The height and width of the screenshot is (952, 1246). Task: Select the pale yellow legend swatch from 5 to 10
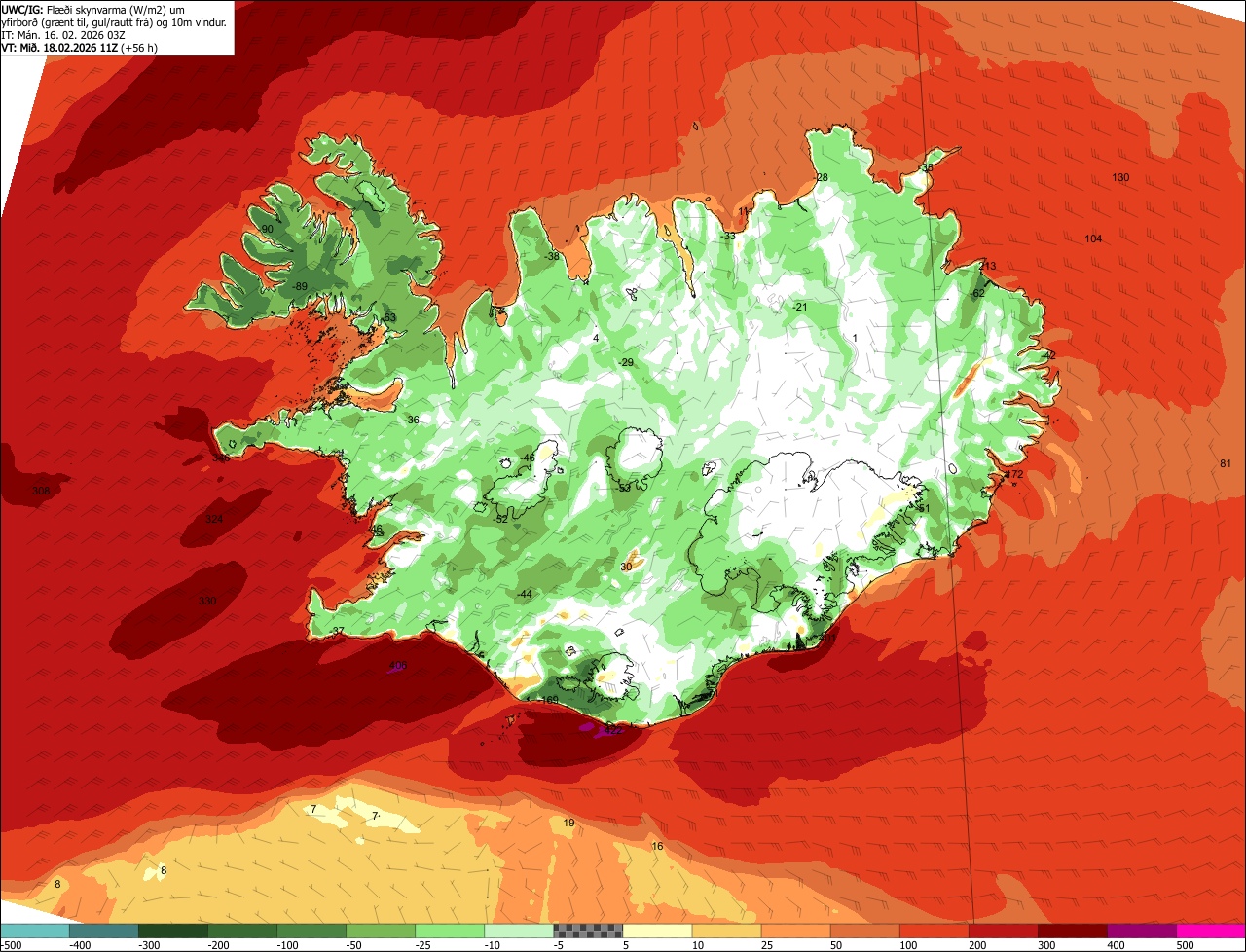pos(657,931)
